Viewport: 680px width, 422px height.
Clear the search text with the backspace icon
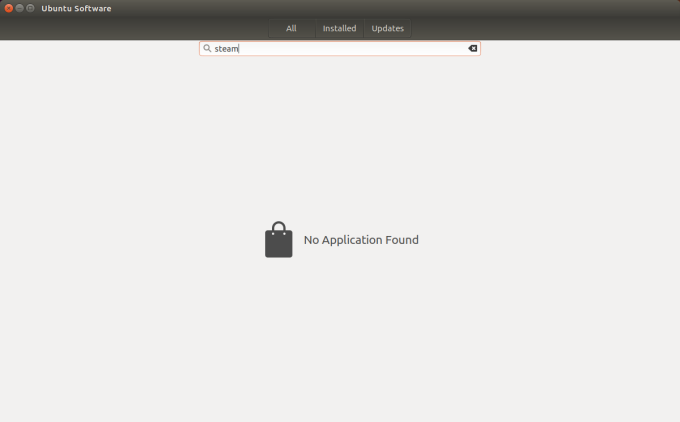point(473,49)
